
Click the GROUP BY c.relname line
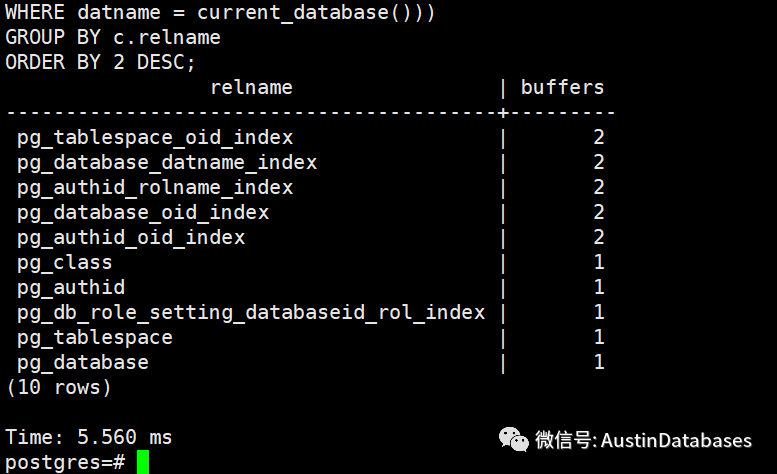tap(113, 37)
